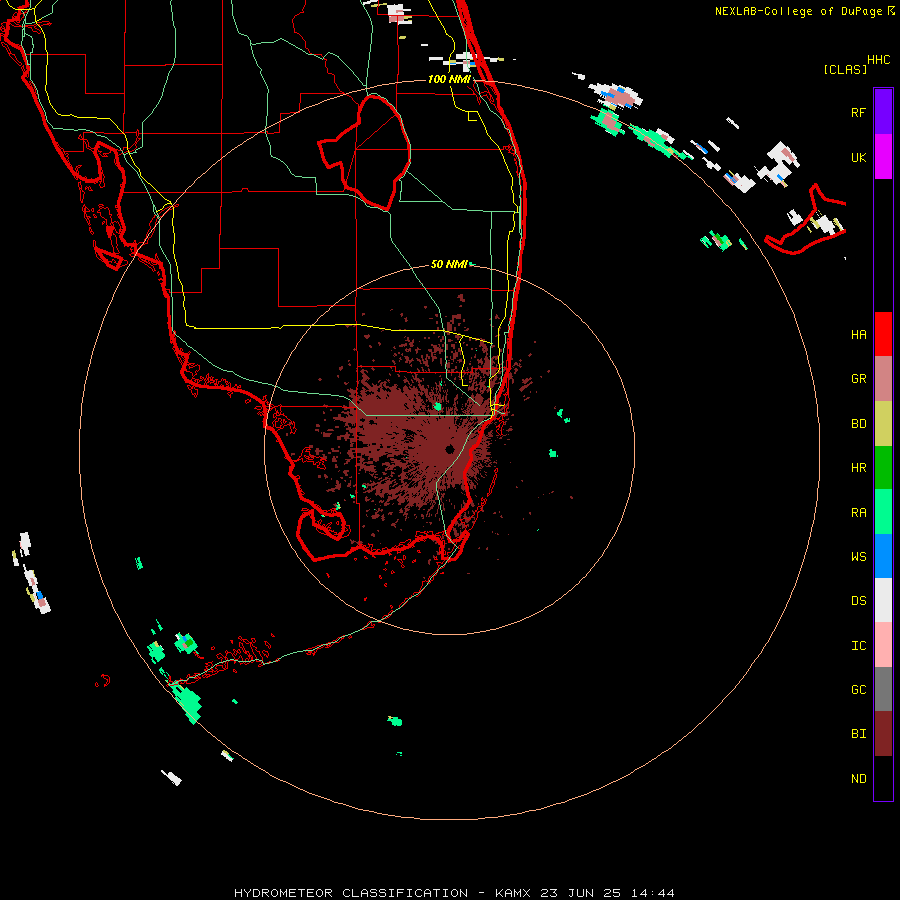The image size is (900, 900).
Task: Click the WS legend label
Action: tap(858, 557)
